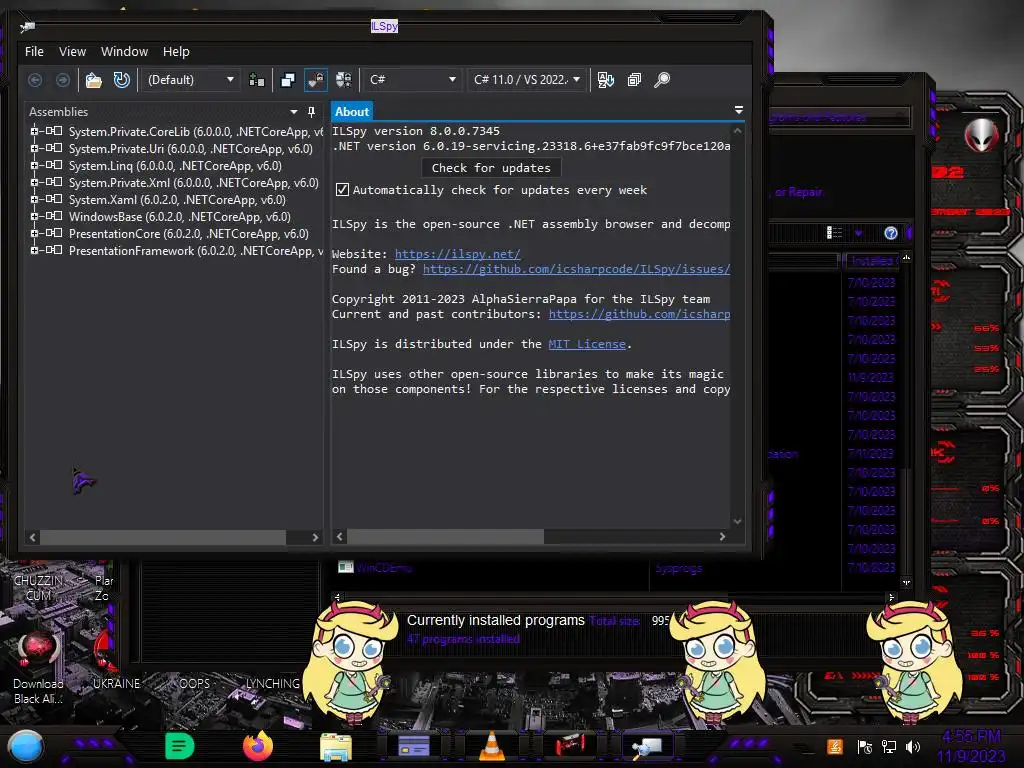Expand the System.Private.Uri node
The image size is (1024, 768).
click(34, 148)
